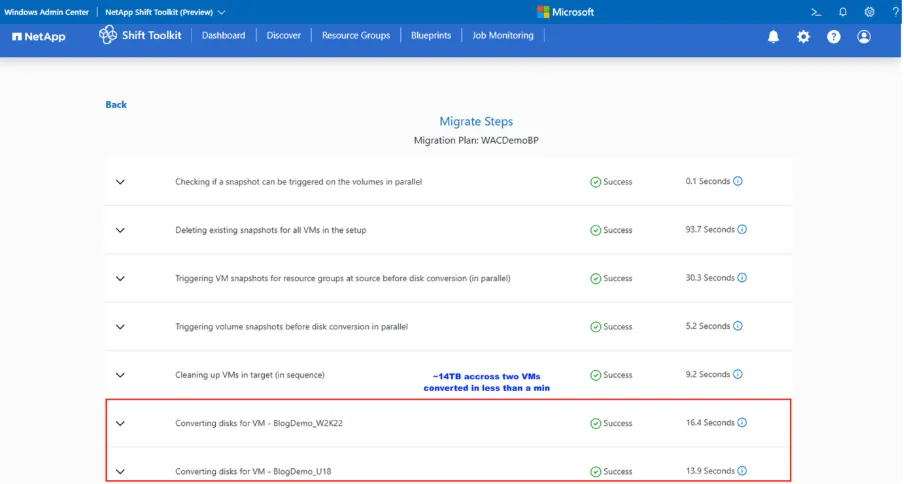This screenshot has height=484, width=904.
Task: Click success checkmark on Deleting existing snapshots row
Action: (596, 230)
